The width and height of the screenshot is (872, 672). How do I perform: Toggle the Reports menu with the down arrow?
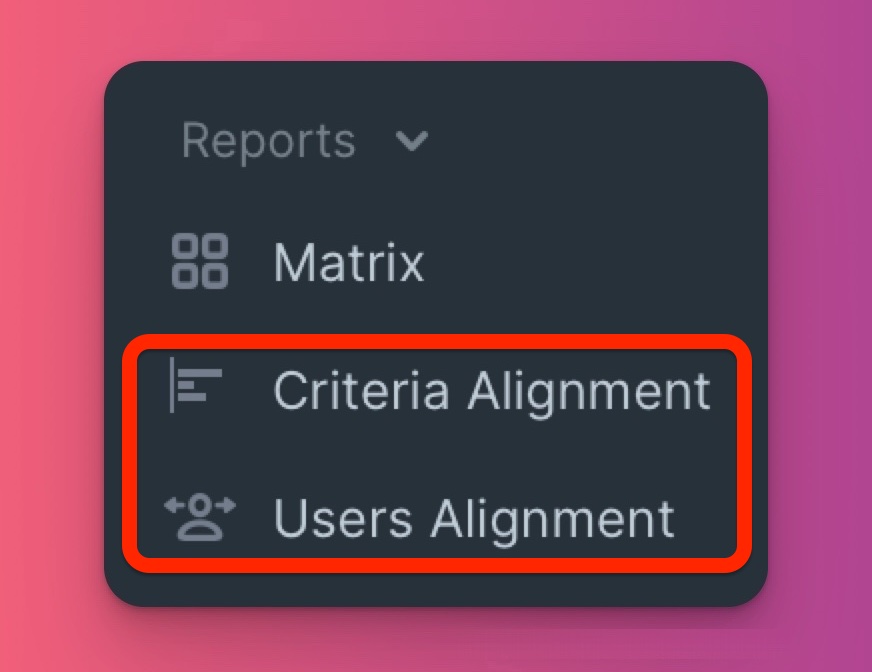(x=412, y=141)
